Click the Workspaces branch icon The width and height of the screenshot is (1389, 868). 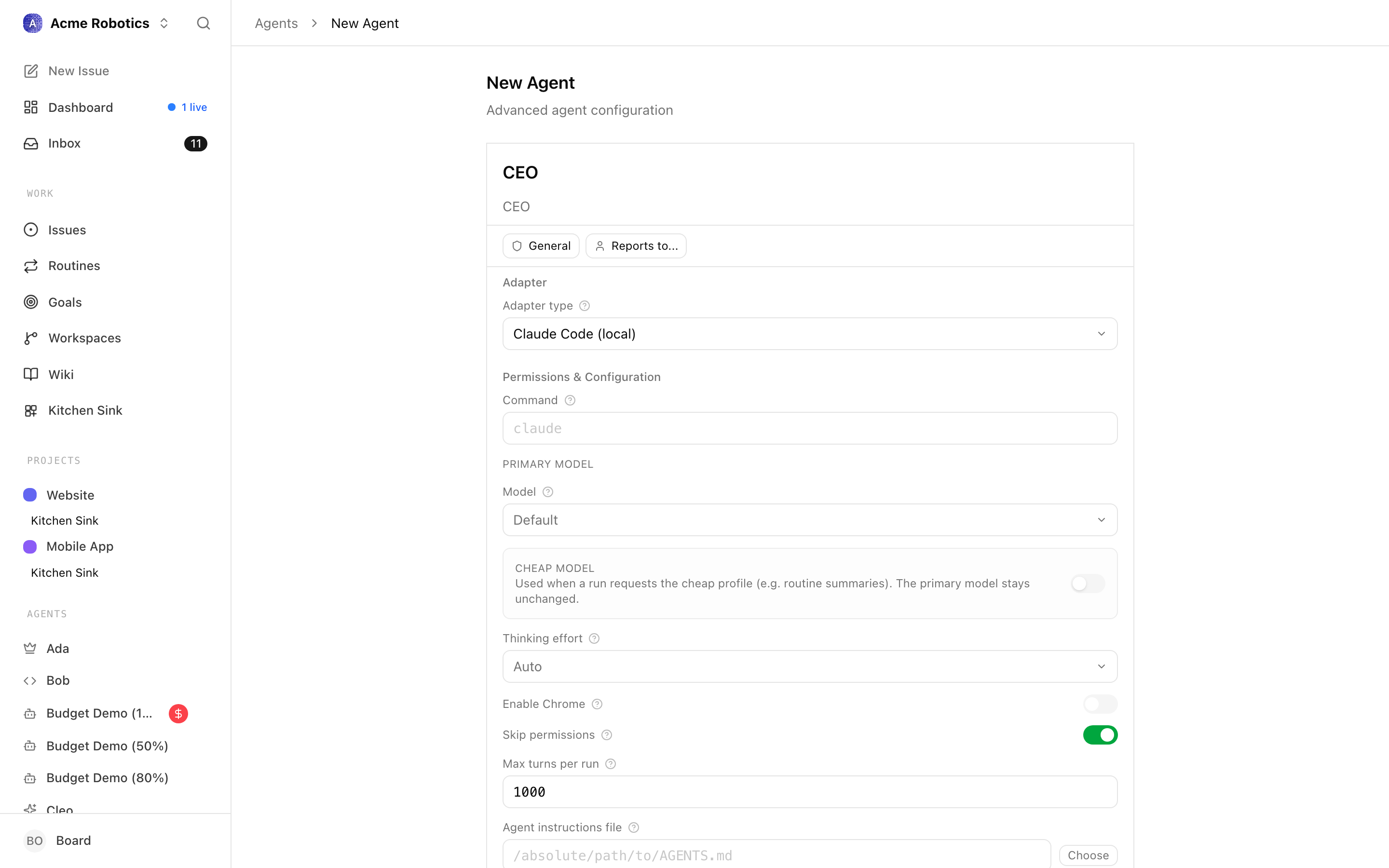coord(31,338)
